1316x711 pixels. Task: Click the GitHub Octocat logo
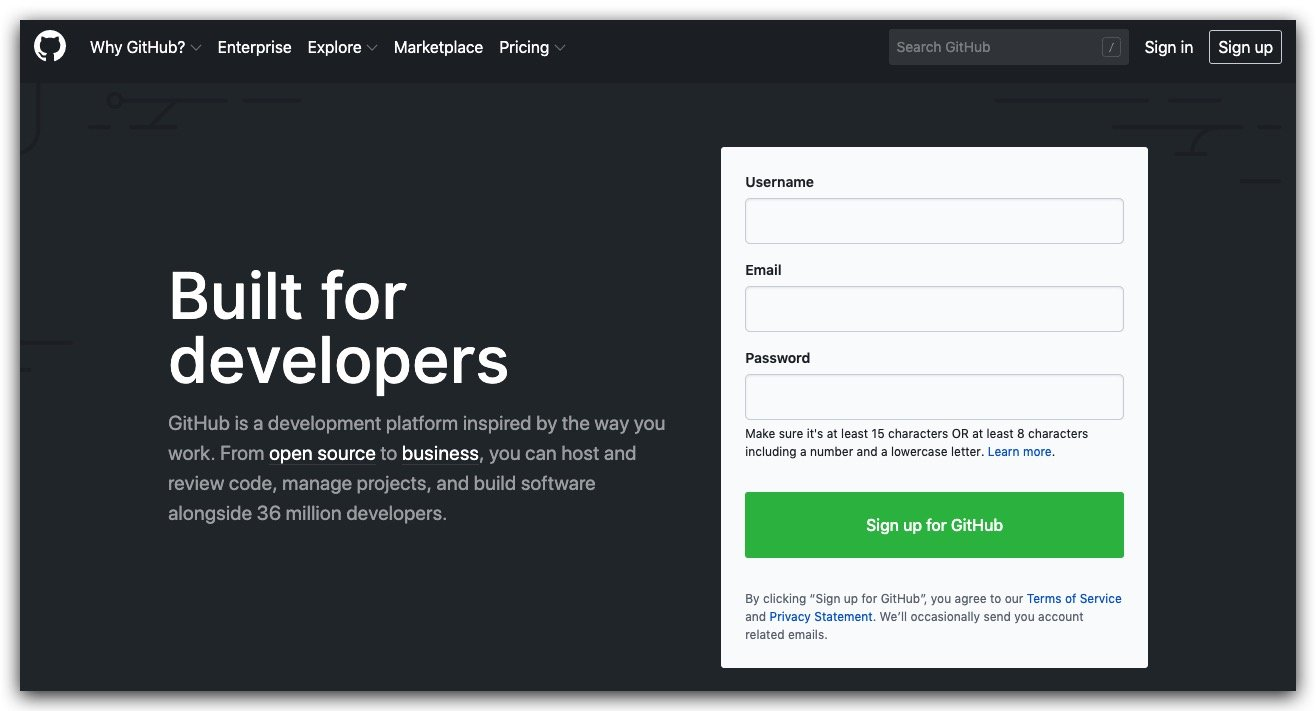(50, 47)
